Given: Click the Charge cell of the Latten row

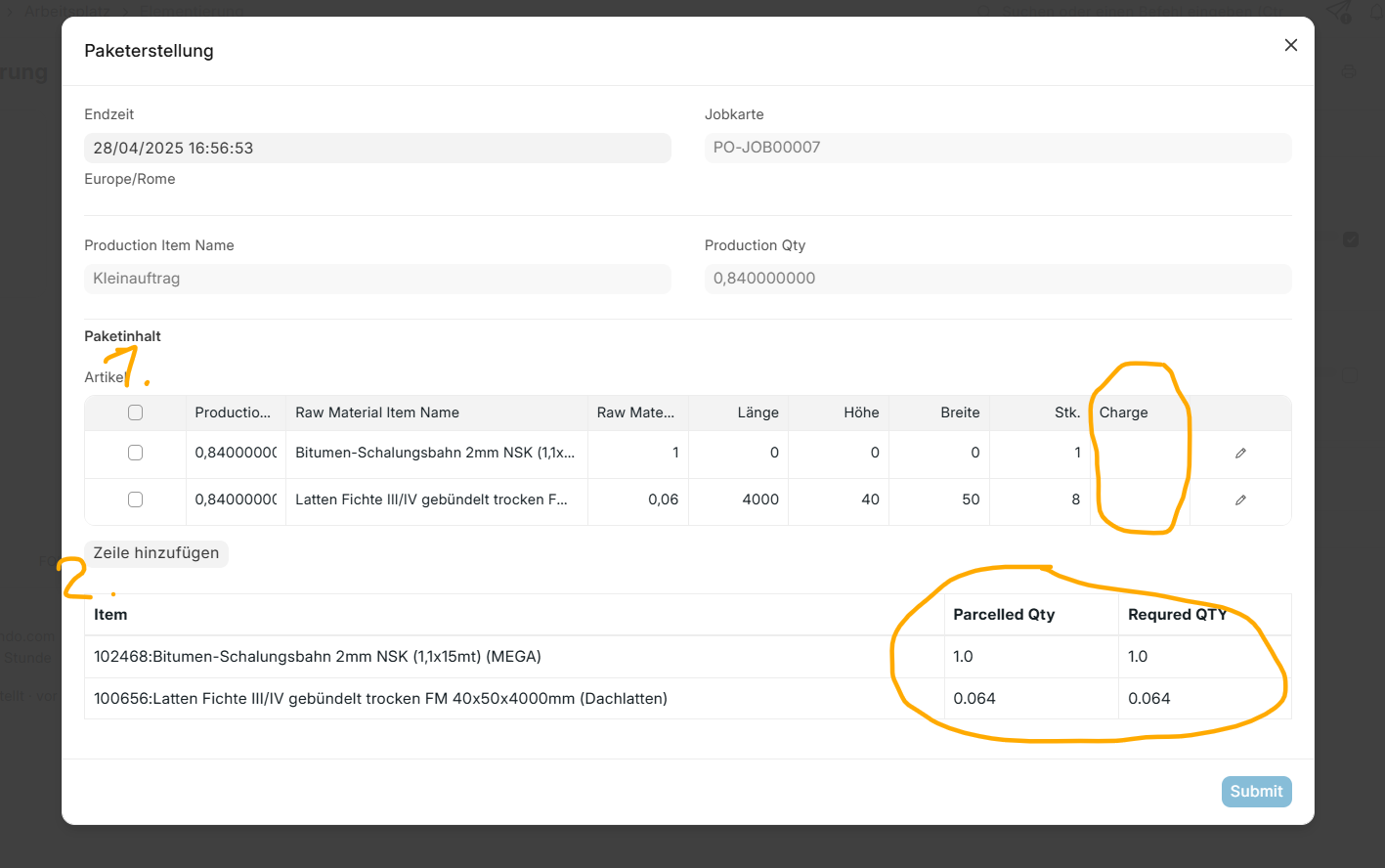Looking at the screenshot, I should [x=1140, y=500].
